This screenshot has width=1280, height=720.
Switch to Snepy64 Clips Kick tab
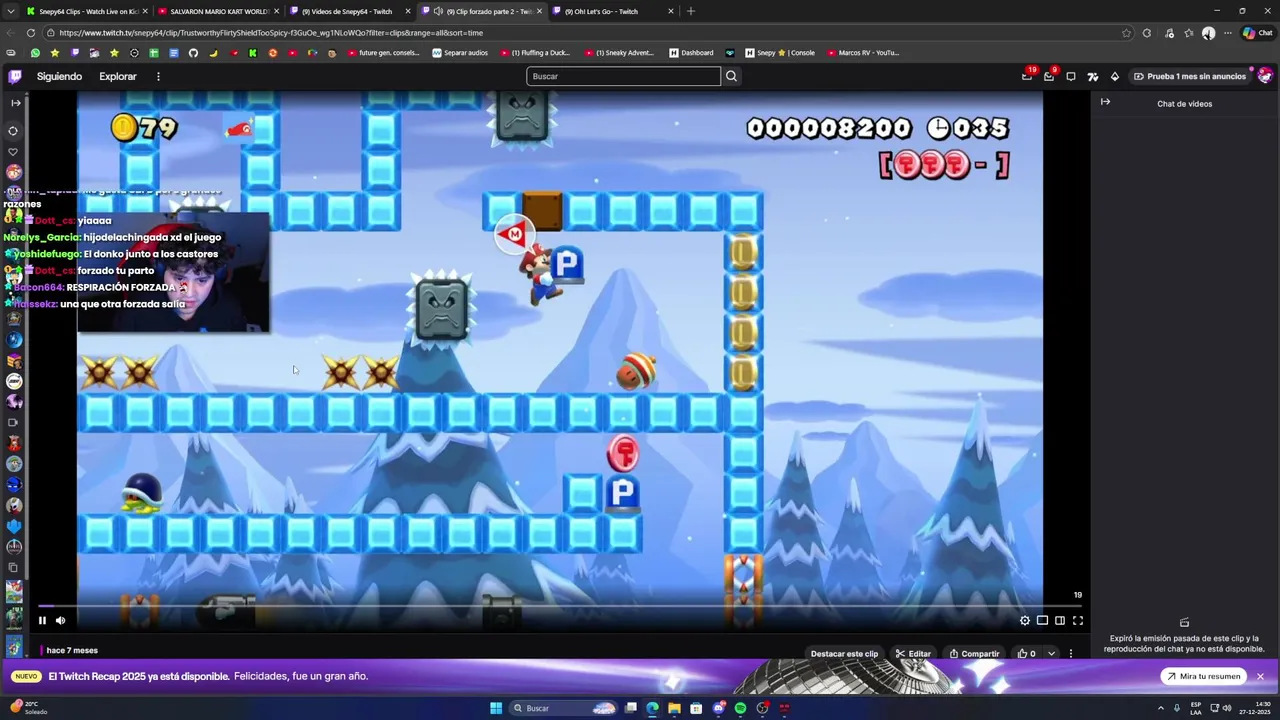point(87,11)
